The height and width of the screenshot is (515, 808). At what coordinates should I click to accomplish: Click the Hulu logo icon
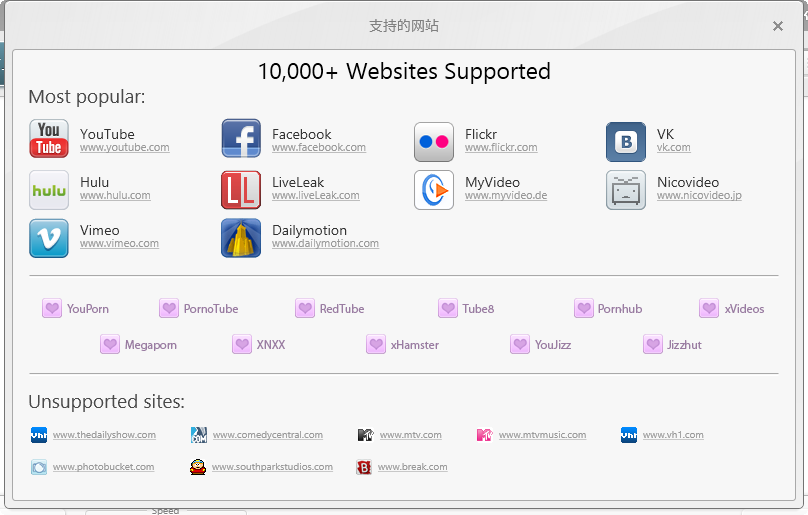coord(49,190)
